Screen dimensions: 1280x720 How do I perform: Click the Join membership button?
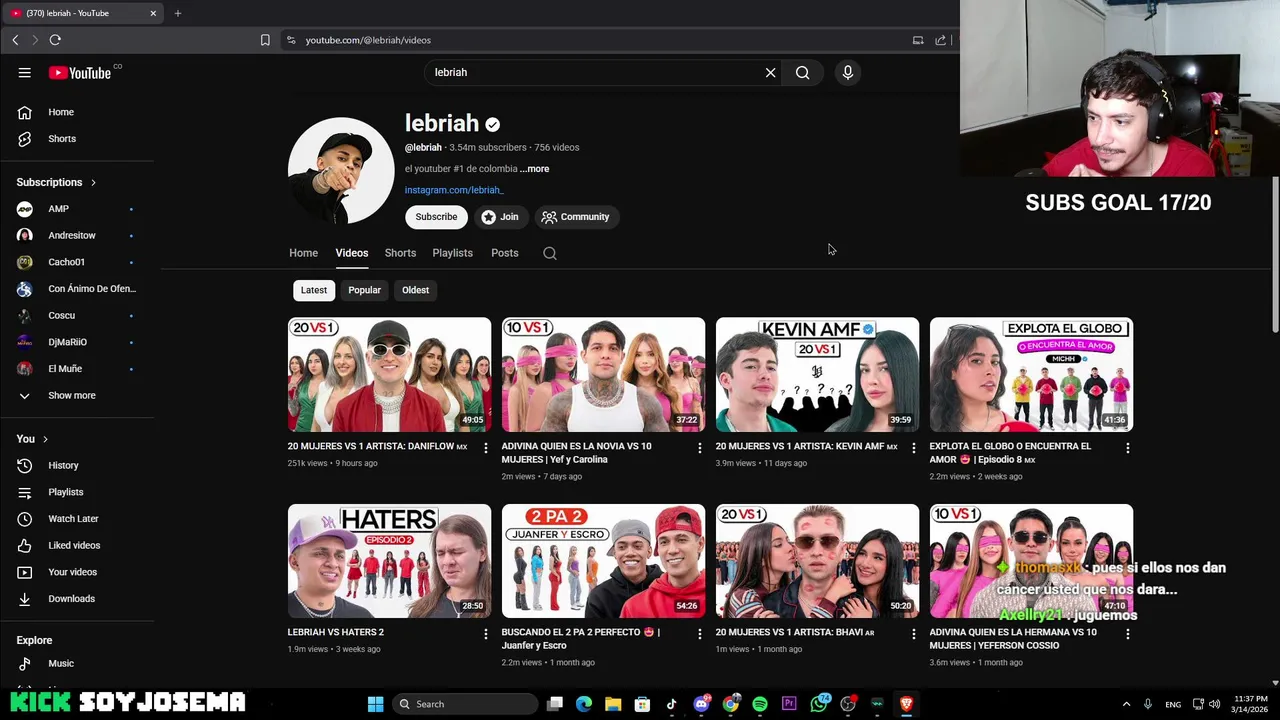pyautogui.click(x=499, y=217)
